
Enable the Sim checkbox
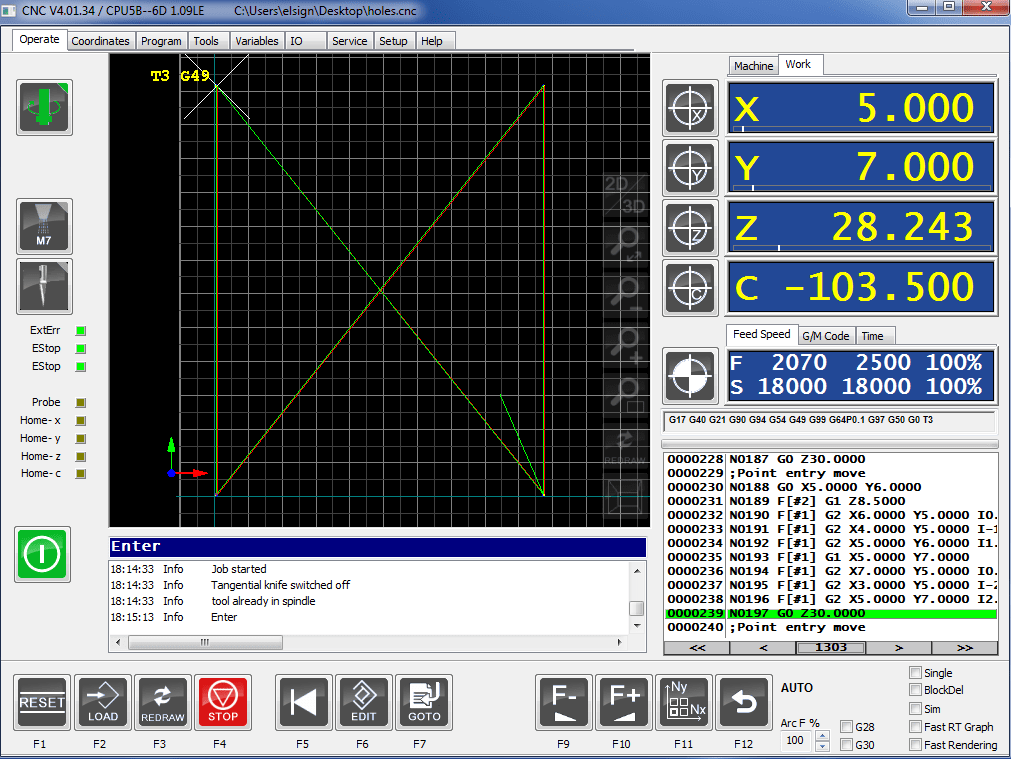click(x=915, y=709)
